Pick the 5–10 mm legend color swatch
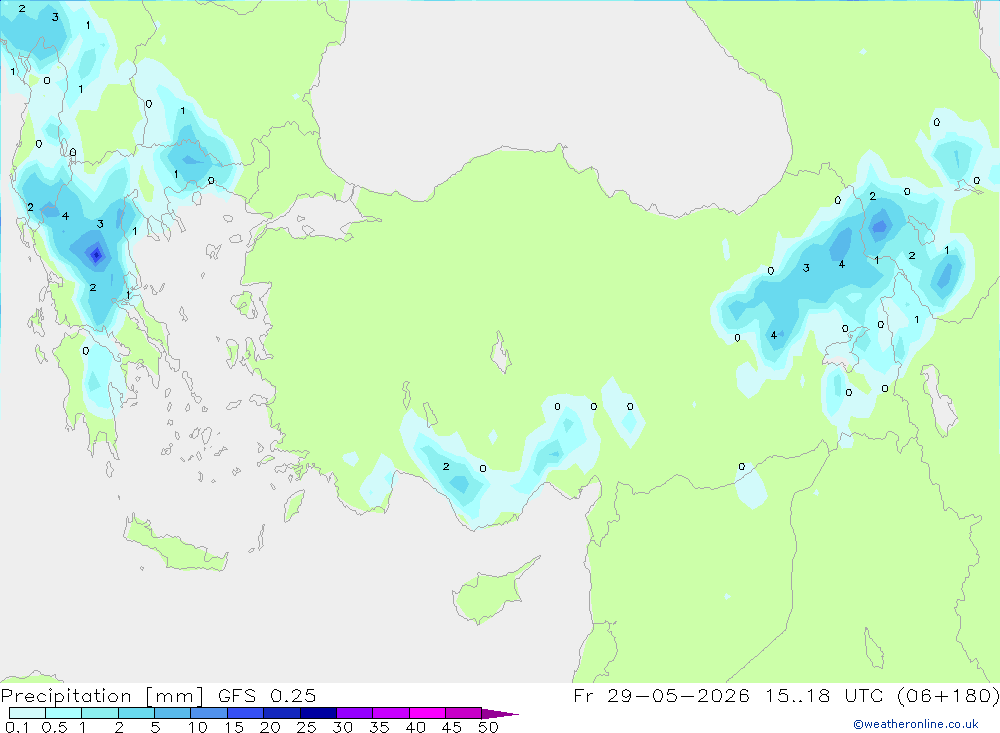Image resolution: width=1000 pixels, height=733 pixels. pos(172,713)
